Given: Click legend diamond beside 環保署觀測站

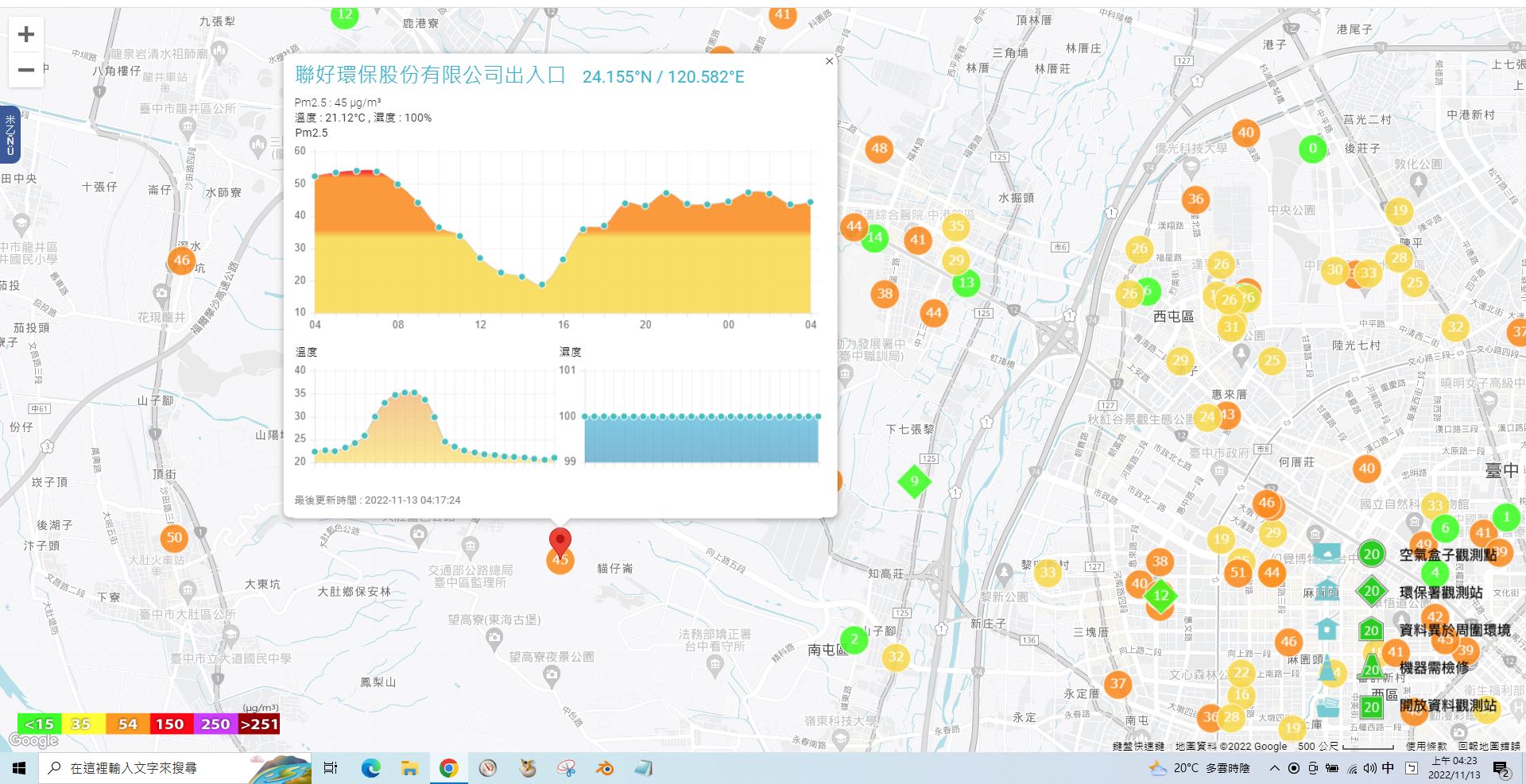Looking at the screenshot, I should [1371, 591].
